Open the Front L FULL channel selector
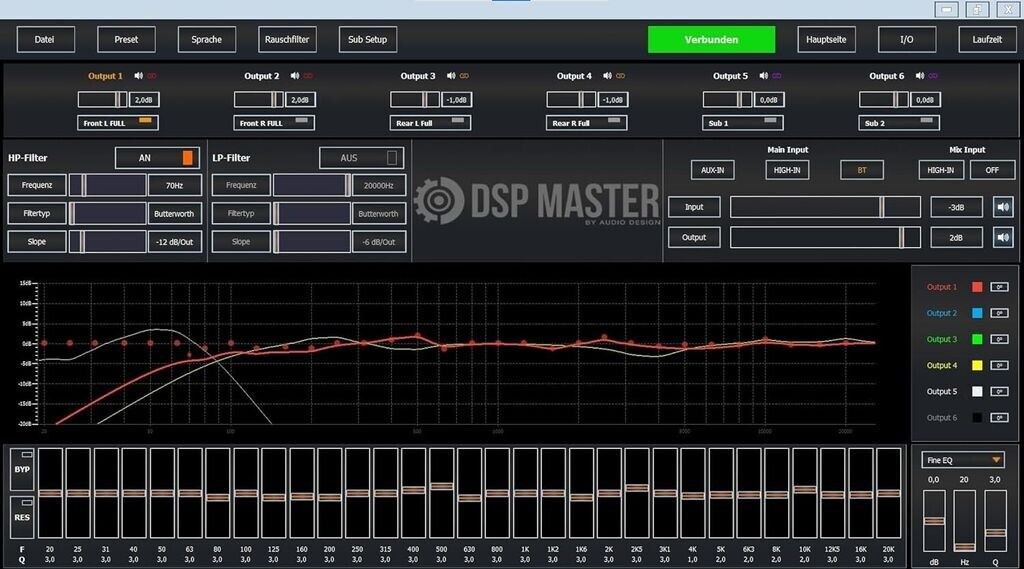Viewport: 1024px width, 569px height. pos(118,123)
